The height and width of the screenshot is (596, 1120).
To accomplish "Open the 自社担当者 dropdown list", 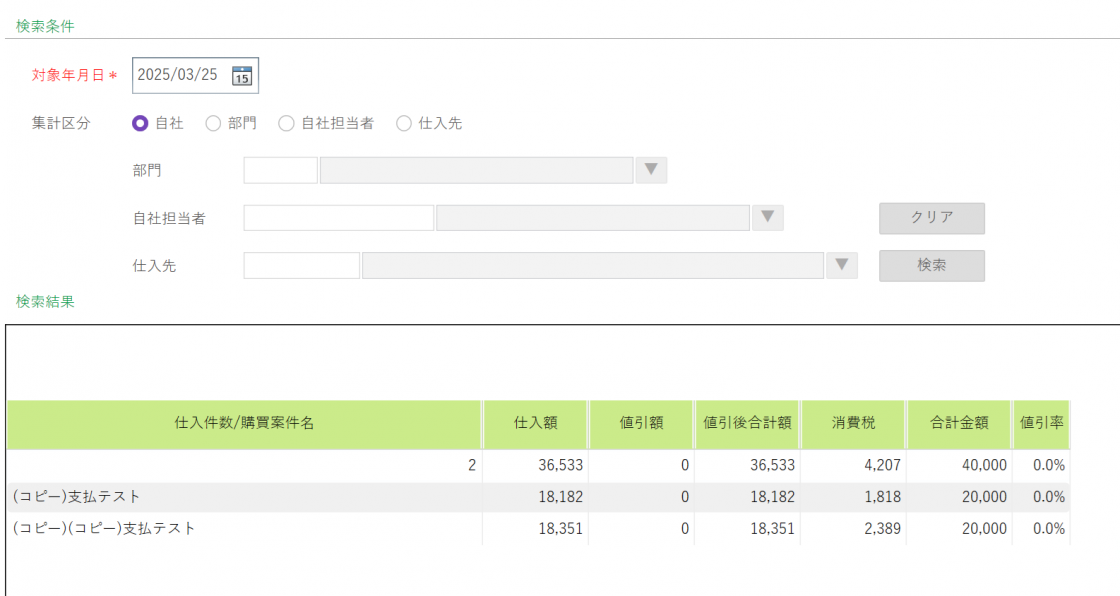I will coord(768,218).
